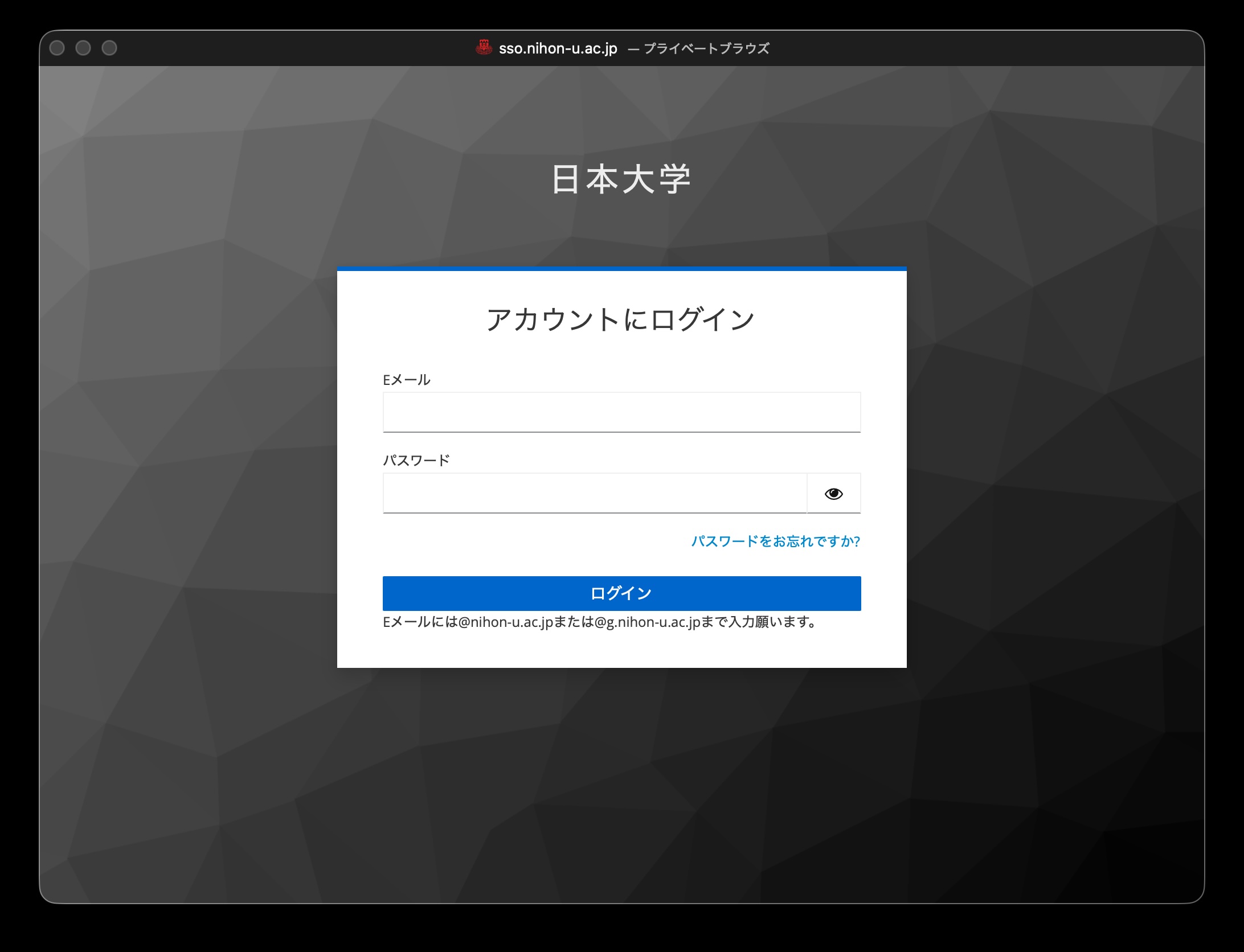Minimize the window using the middle title-bar button

83,48
